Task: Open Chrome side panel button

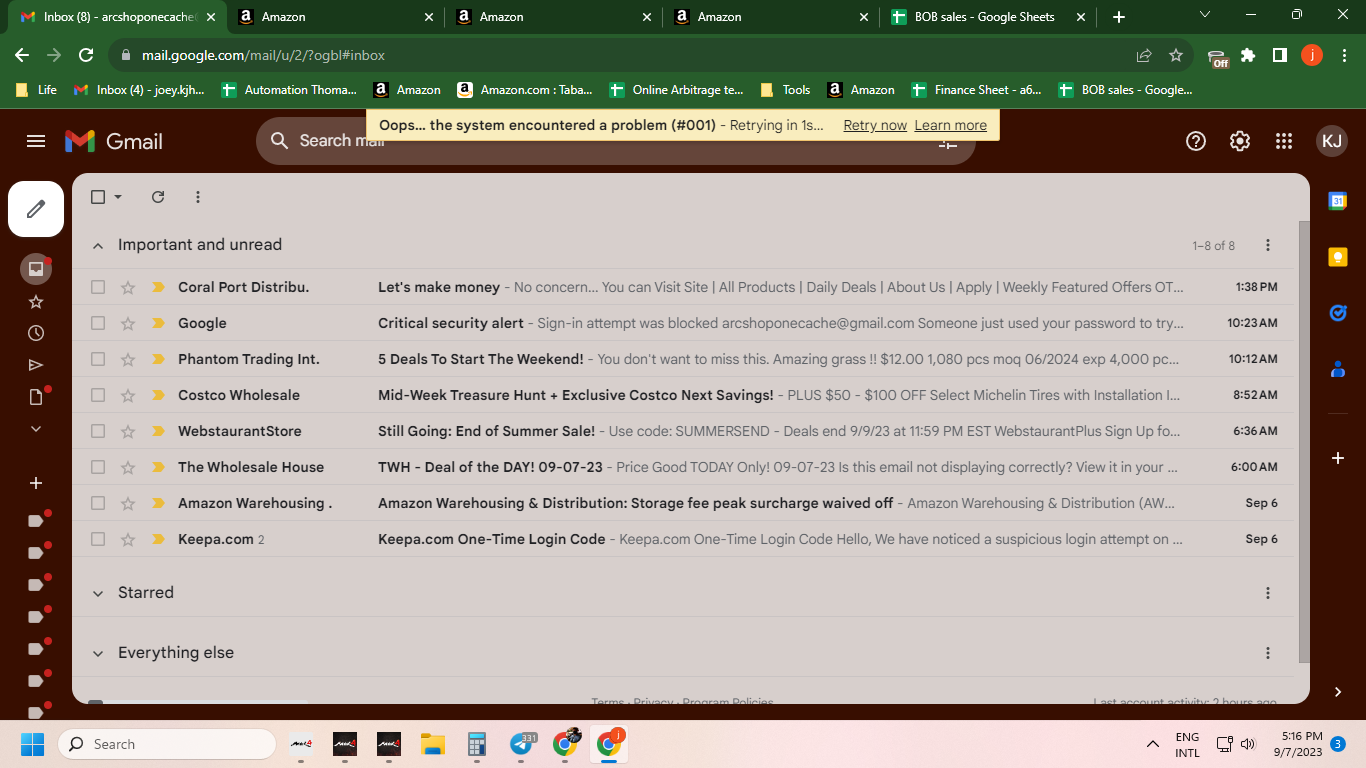Action: [x=1280, y=55]
